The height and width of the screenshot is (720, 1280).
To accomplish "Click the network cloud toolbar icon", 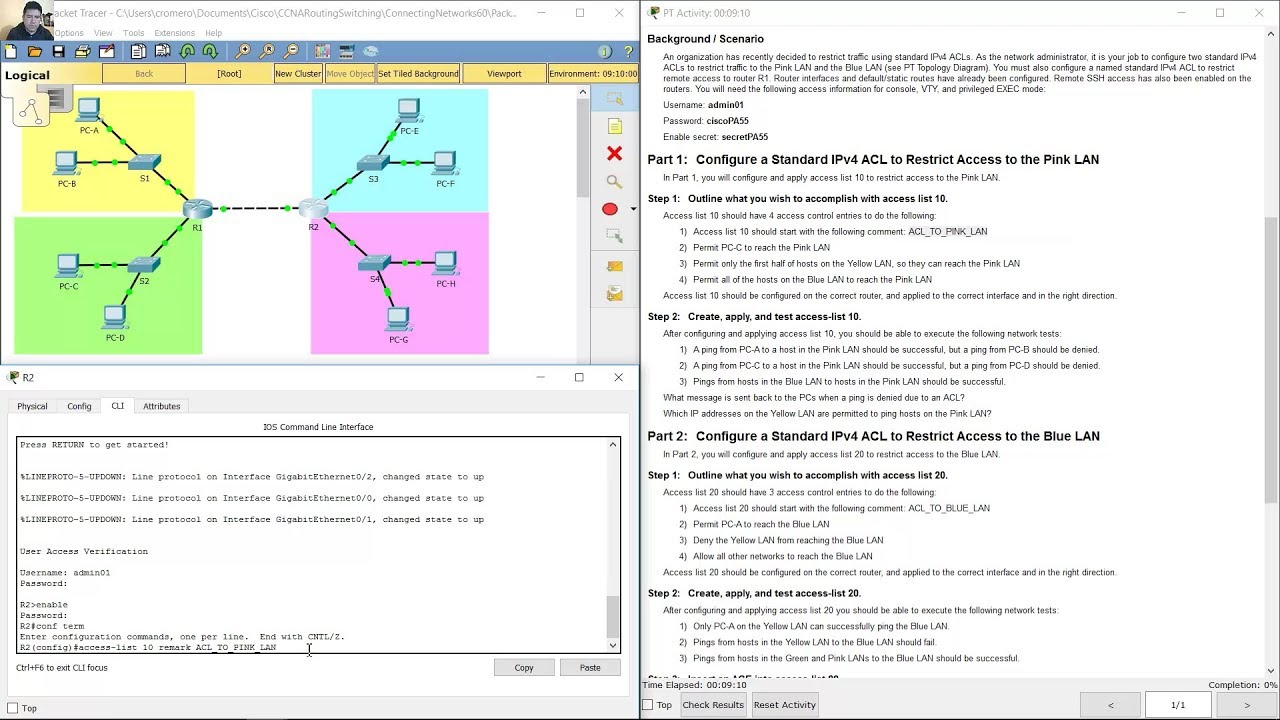I will pos(371,51).
